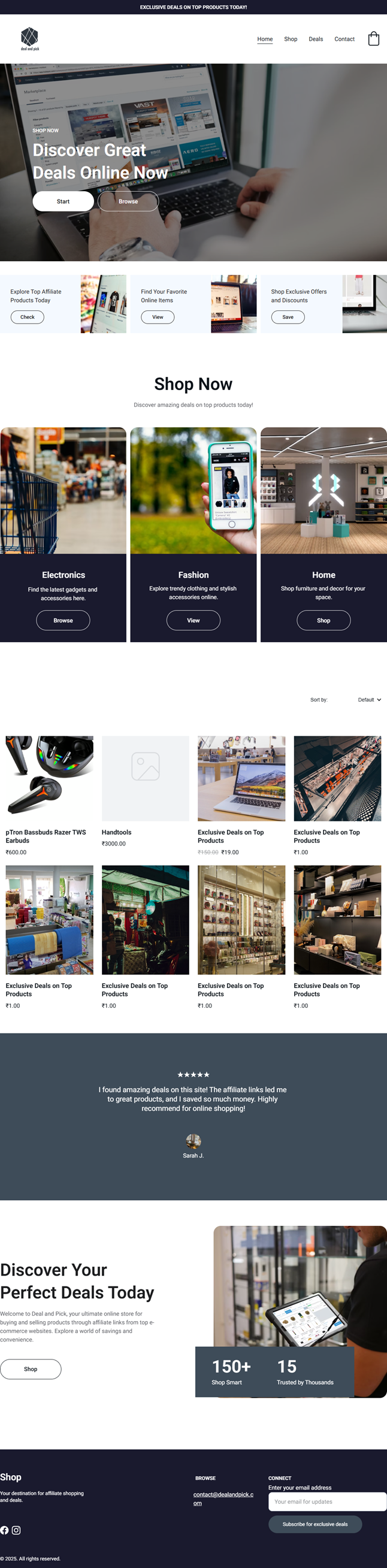387x1568 pixels.
Task: Open the Instagram icon in footer
Action: point(16,1530)
